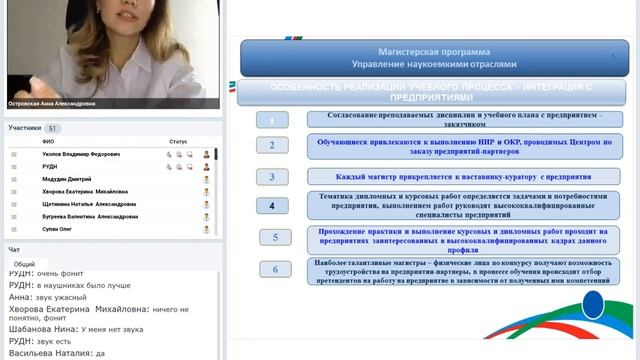Click slide text 'Прохождение практики и выполнение курсовых'
The width and height of the screenshot is (640, 360).
(x=463, y=240)
